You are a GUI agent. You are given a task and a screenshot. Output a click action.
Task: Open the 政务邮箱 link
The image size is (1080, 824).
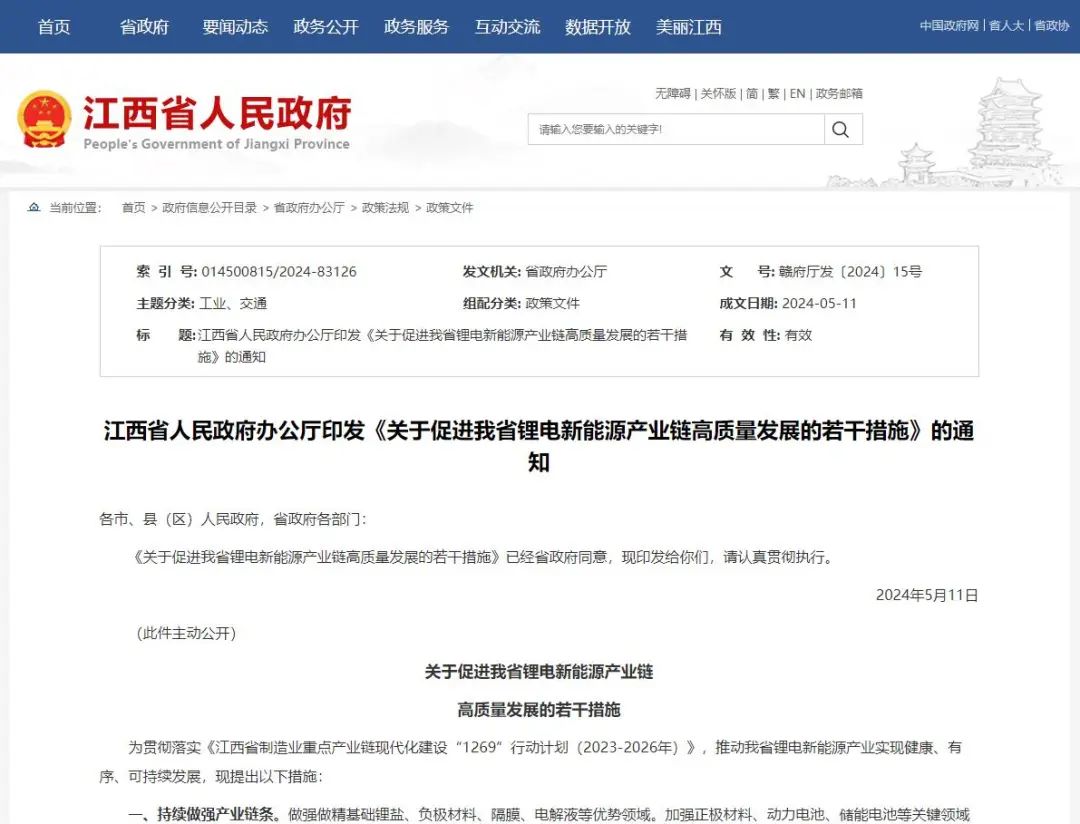pos(842,93)
